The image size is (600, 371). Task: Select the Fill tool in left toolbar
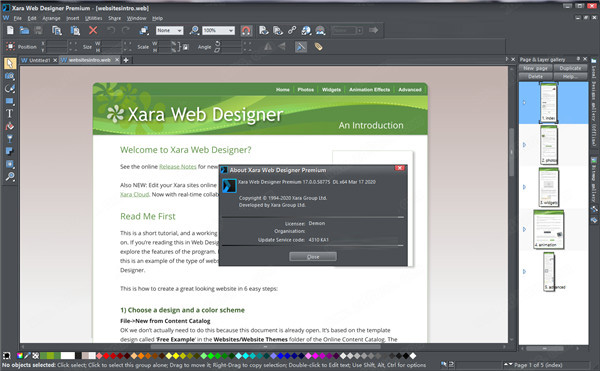click(10, 126)
